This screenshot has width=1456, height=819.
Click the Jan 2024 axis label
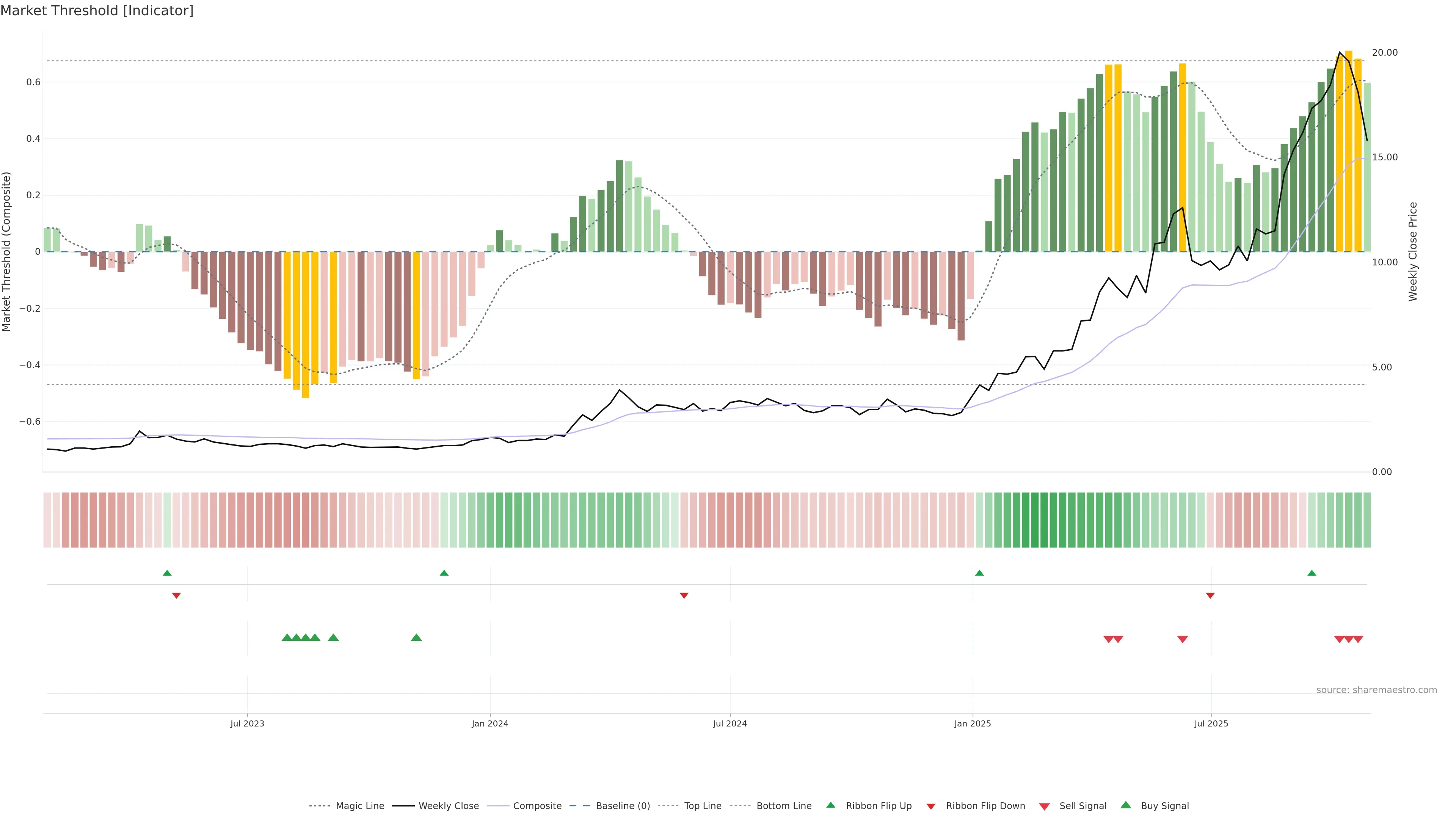click(490, 723)
